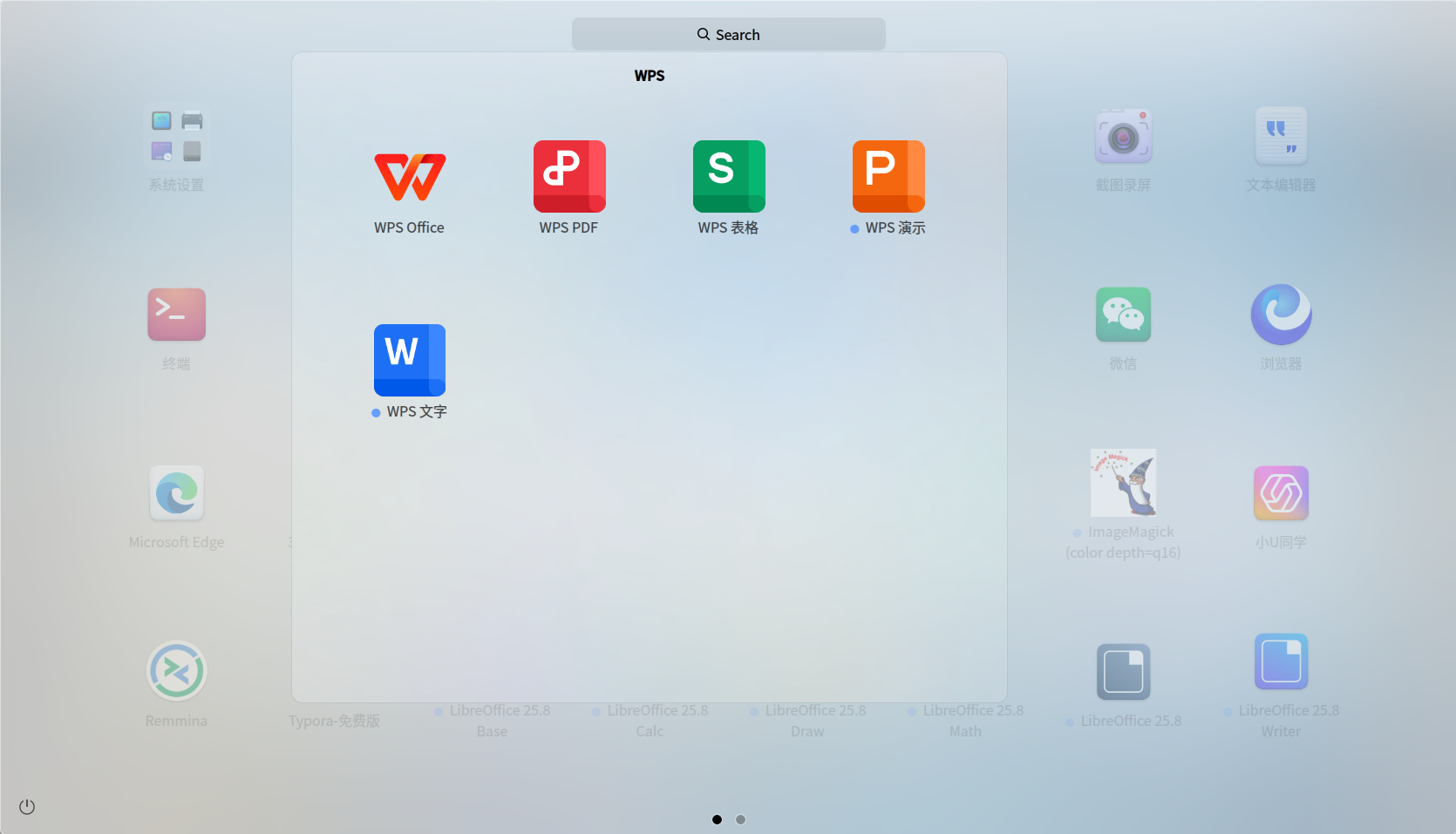Open the 截图录屏 screenshot recorder
This screenshot has width=1456, height=834.
point(1124,137)
